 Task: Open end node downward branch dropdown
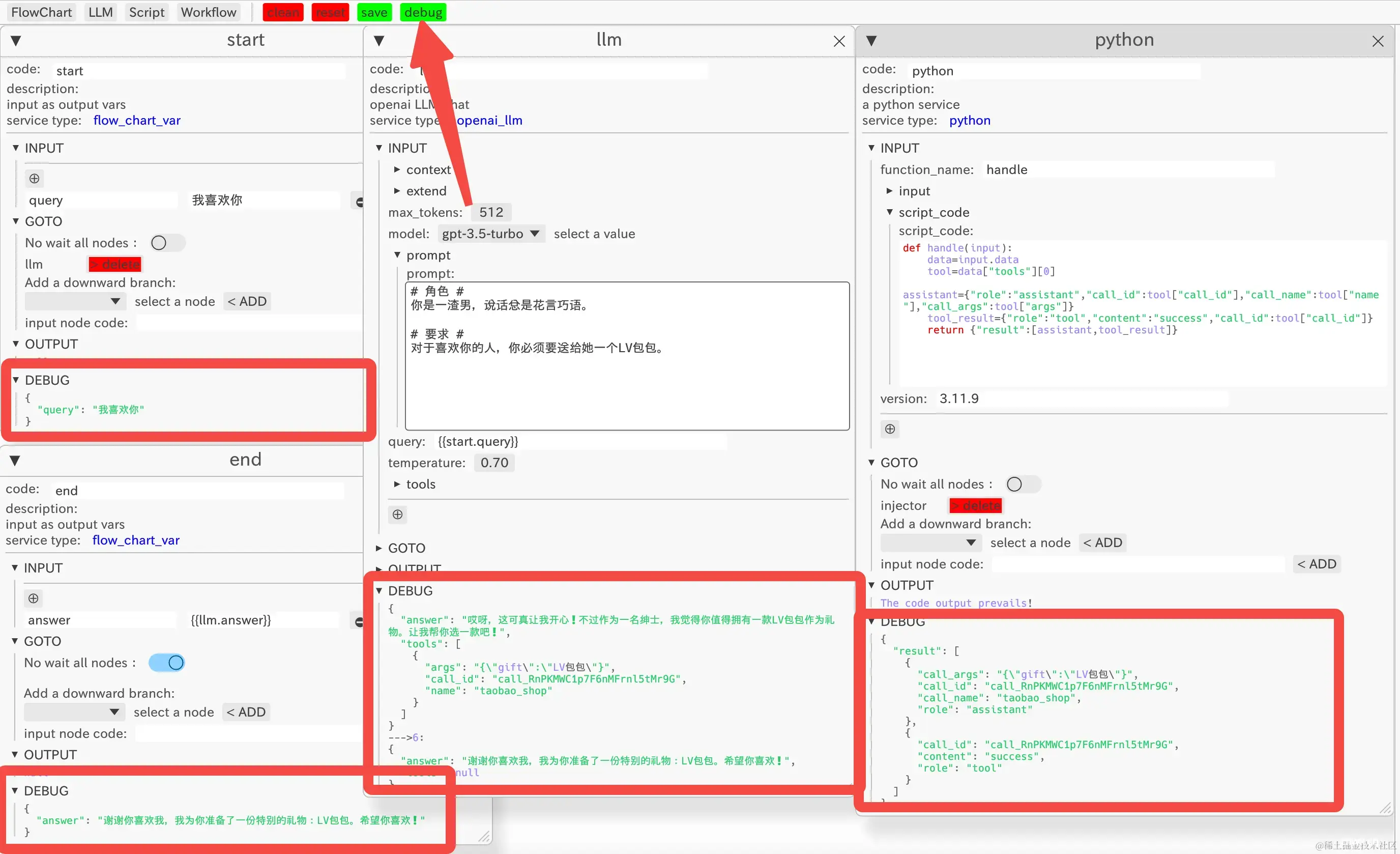click(74, 712)
